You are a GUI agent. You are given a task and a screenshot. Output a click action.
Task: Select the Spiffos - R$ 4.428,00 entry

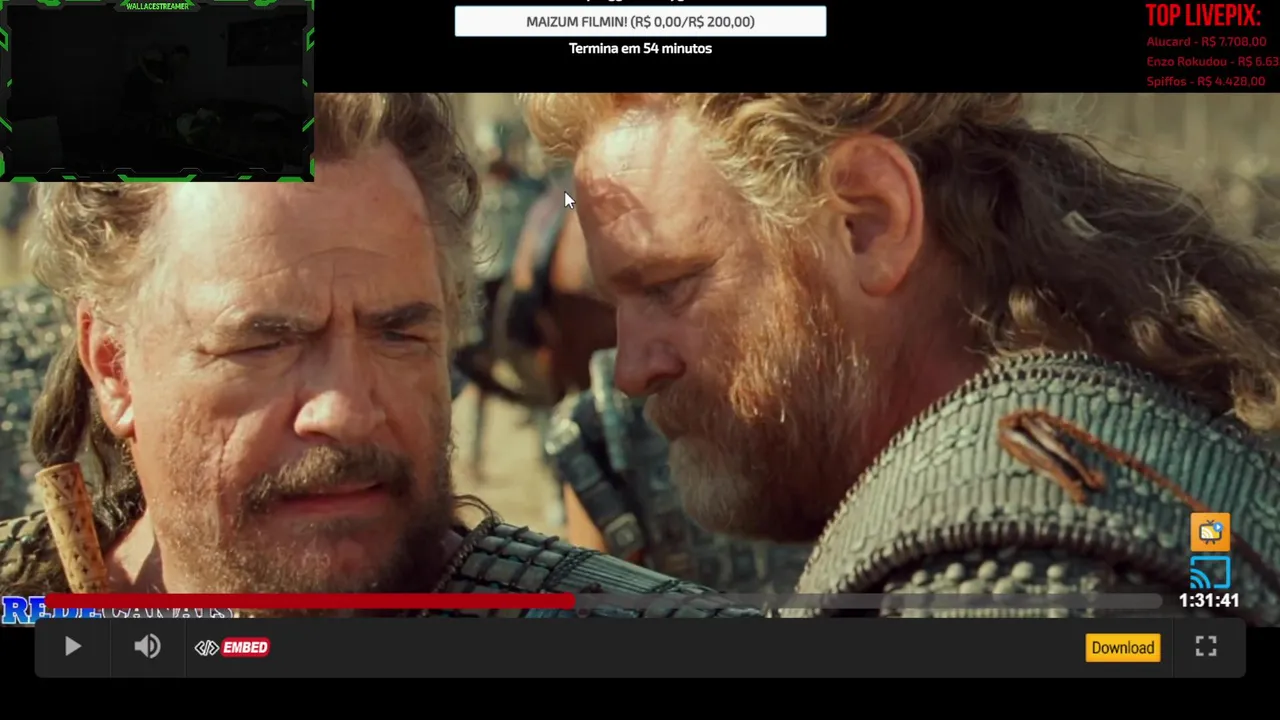point(1206,82)
